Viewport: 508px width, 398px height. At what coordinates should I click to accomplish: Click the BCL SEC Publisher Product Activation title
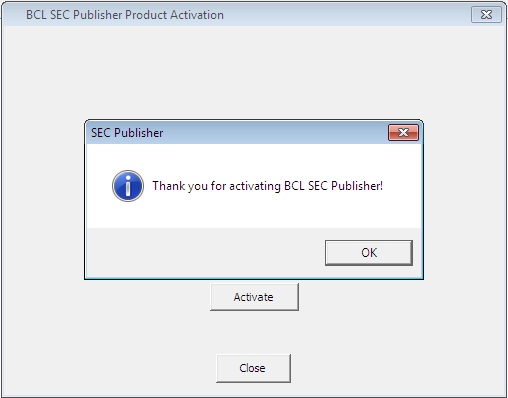point(125,15)
